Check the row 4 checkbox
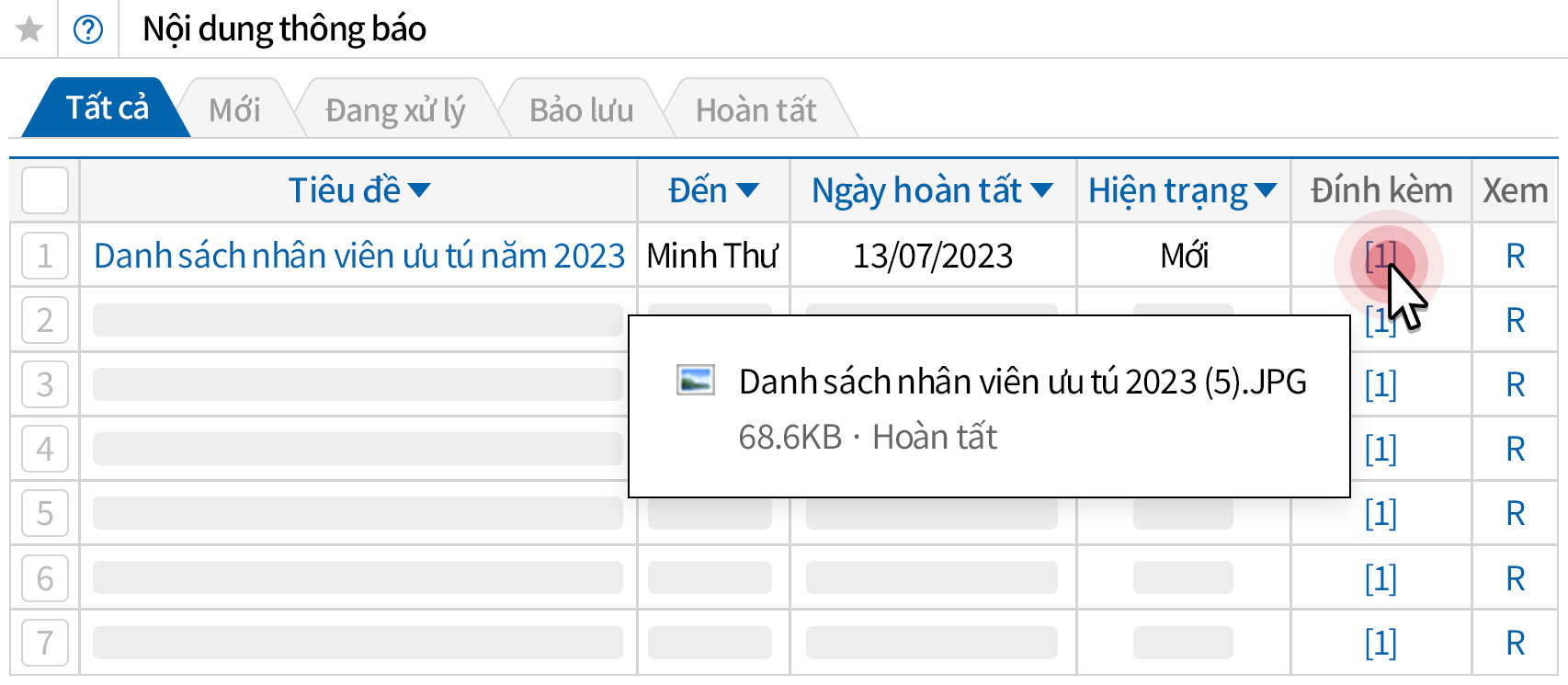Screen dimensions: 1568x685 click(x=44, y=449)
